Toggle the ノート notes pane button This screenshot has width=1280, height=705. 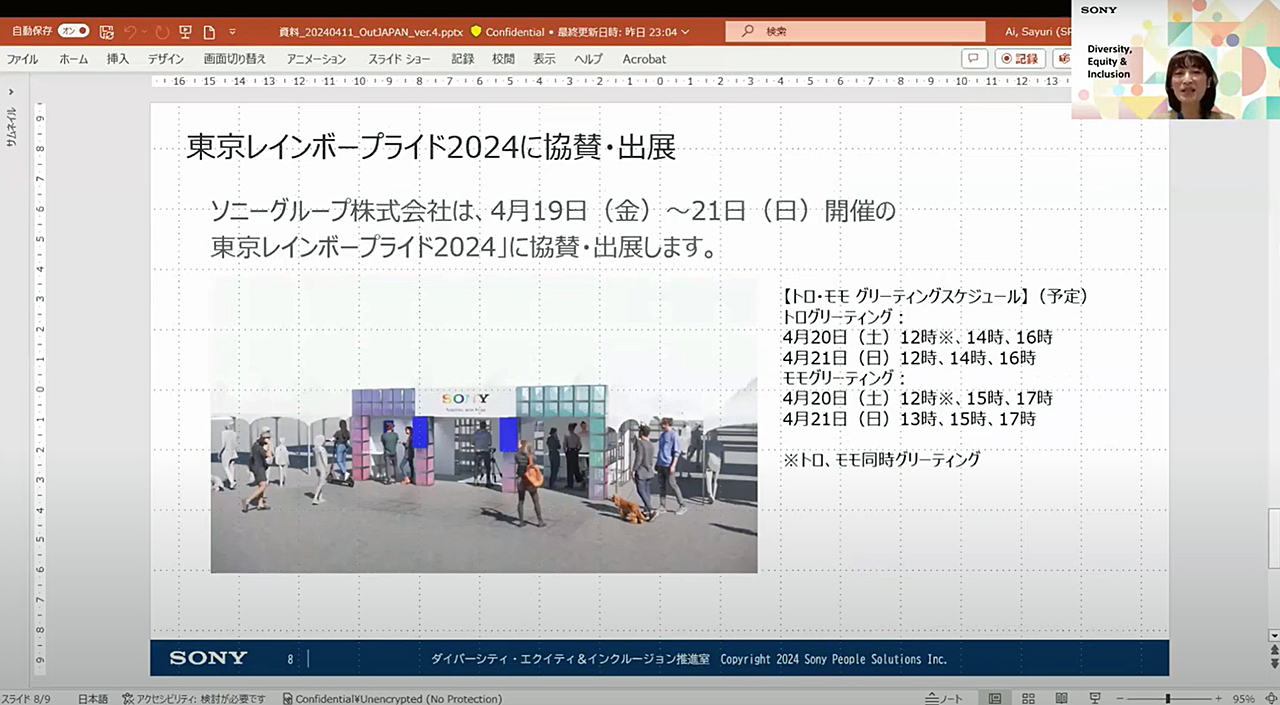944,698
